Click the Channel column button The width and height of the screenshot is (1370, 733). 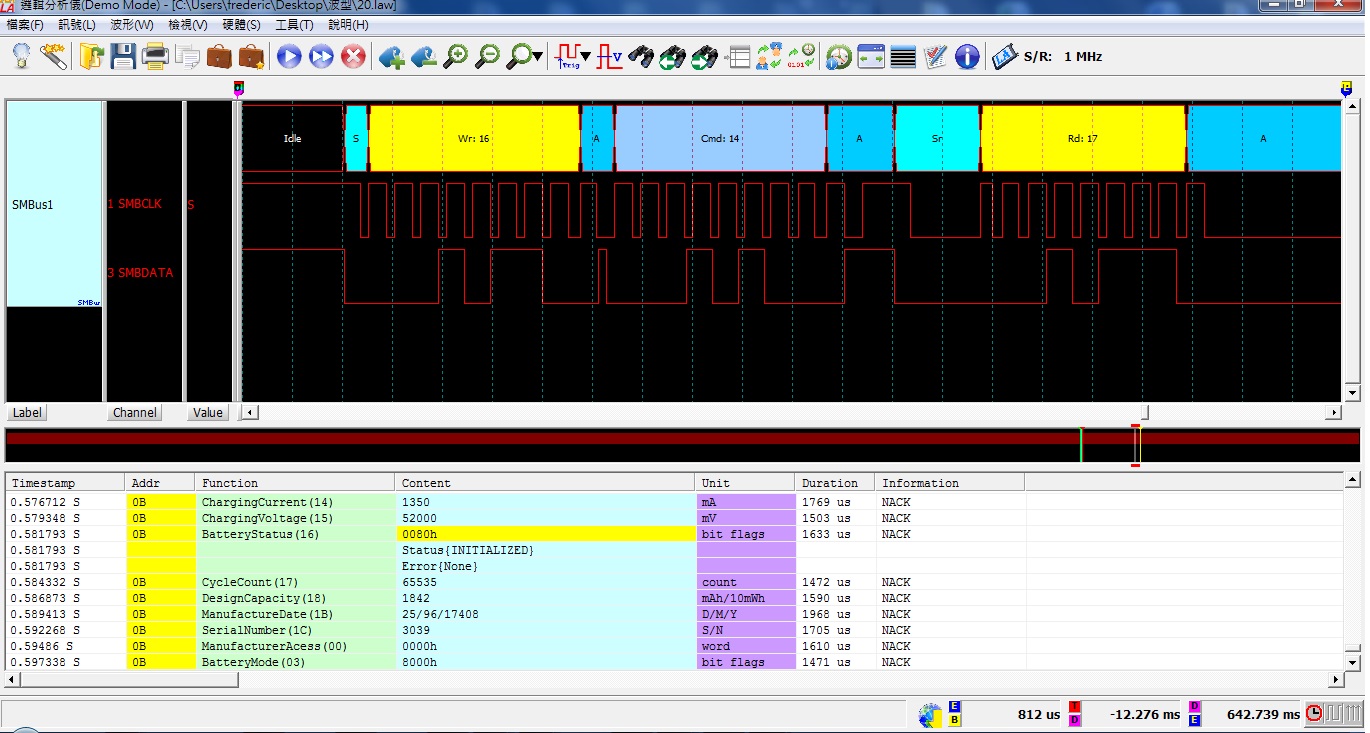point(135,412)
